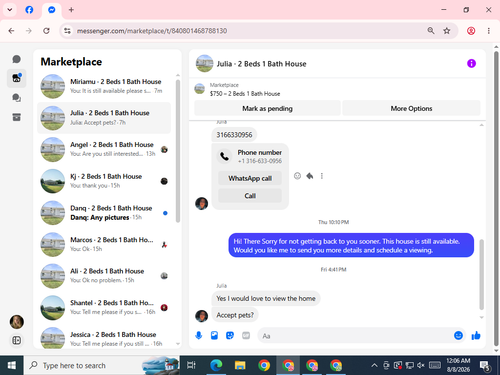
Task: Click the messenger.com address bar URL
Action: click(152, 31)
